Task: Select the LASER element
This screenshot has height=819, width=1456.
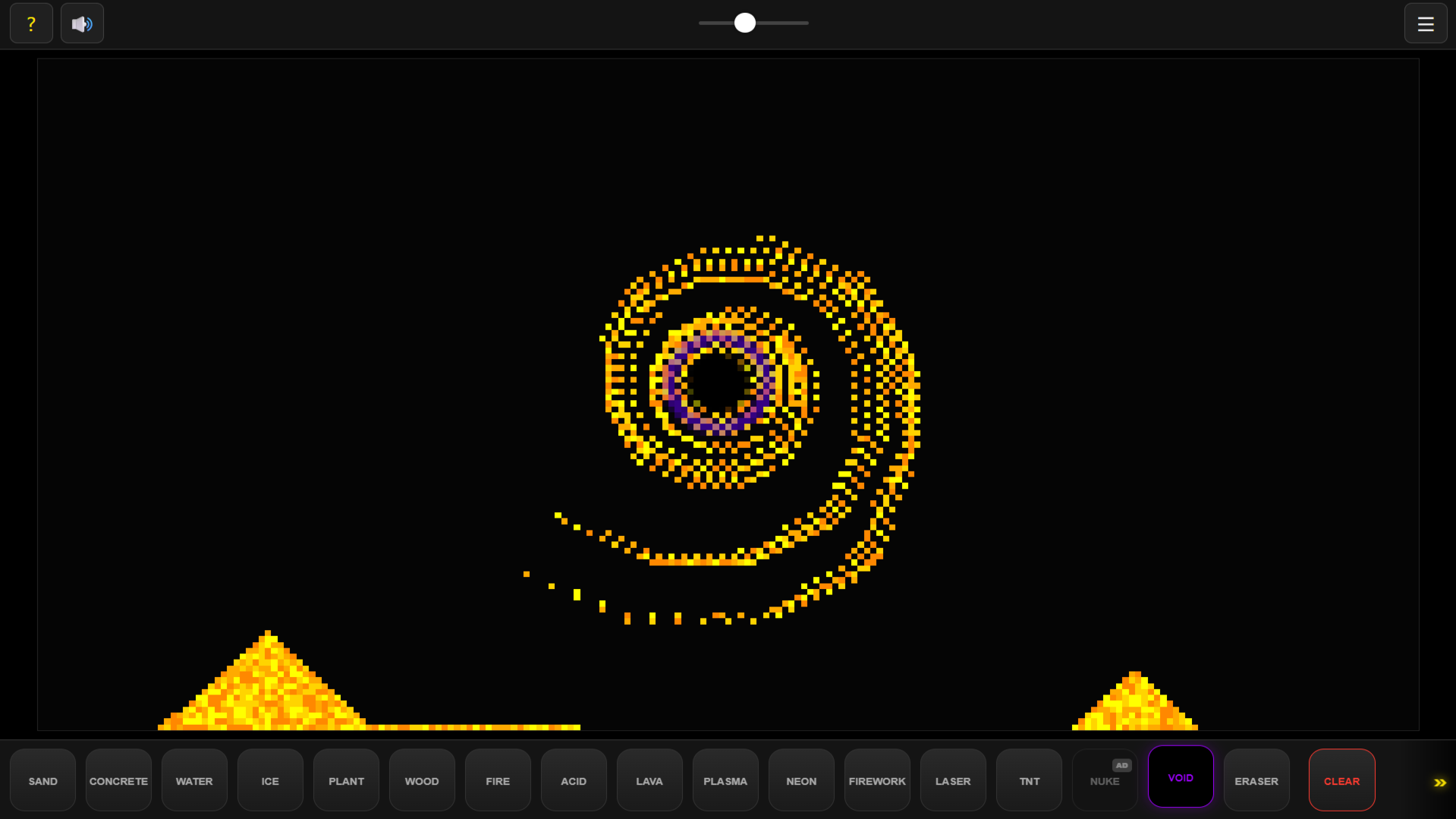Action: (952, 780)
